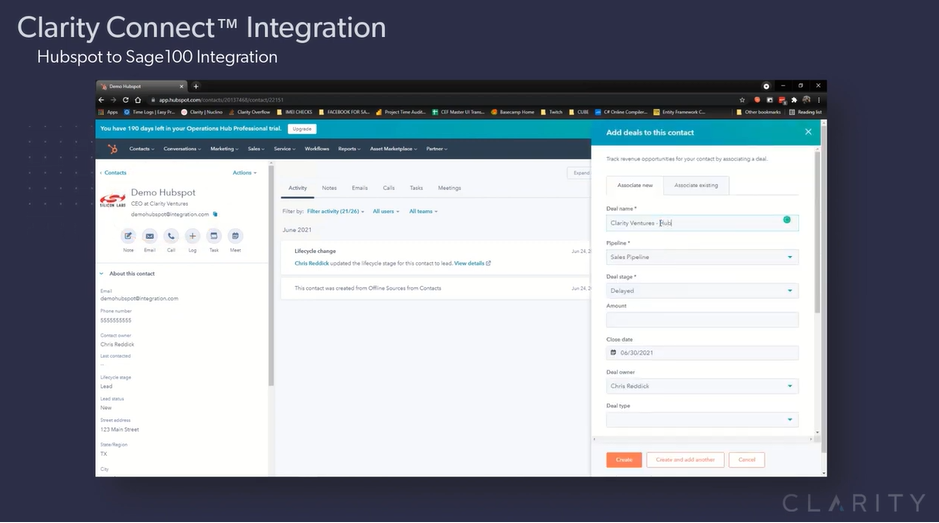Click the Silicon Labs company logo avatar
The image size is (939, 523).
[113, 199]
